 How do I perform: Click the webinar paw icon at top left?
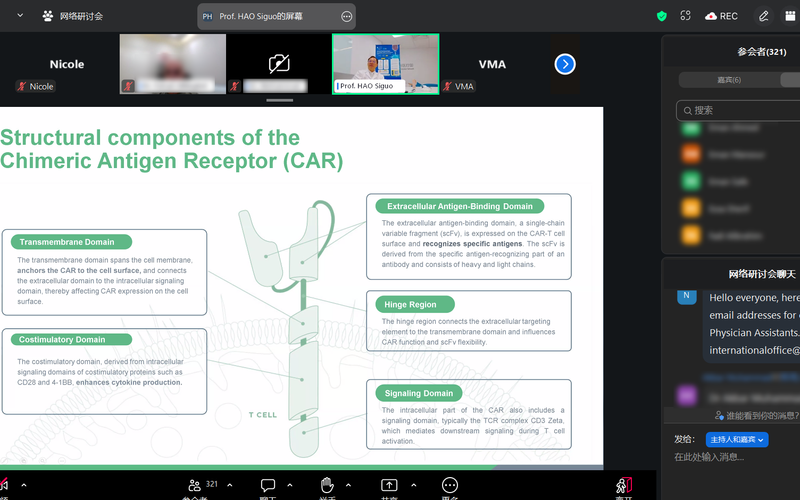tap(47, 16)
